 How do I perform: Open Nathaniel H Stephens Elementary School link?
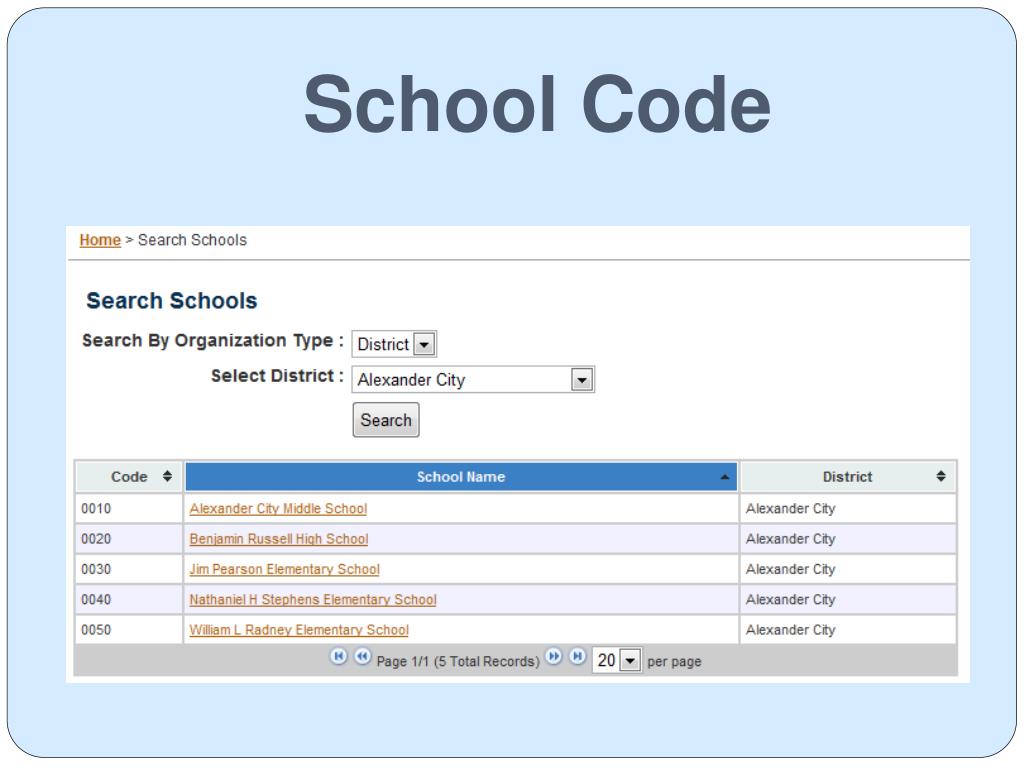[x=313, y=600]
